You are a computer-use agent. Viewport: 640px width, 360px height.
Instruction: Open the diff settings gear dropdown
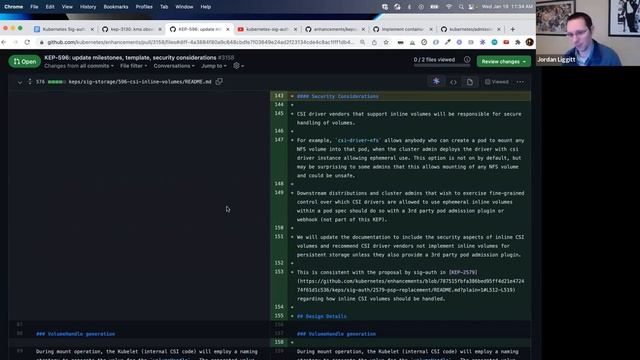coord(238,66)
